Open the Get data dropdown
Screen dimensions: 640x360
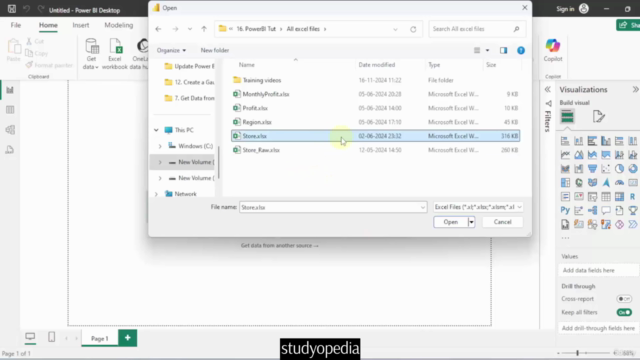(91, 54)
